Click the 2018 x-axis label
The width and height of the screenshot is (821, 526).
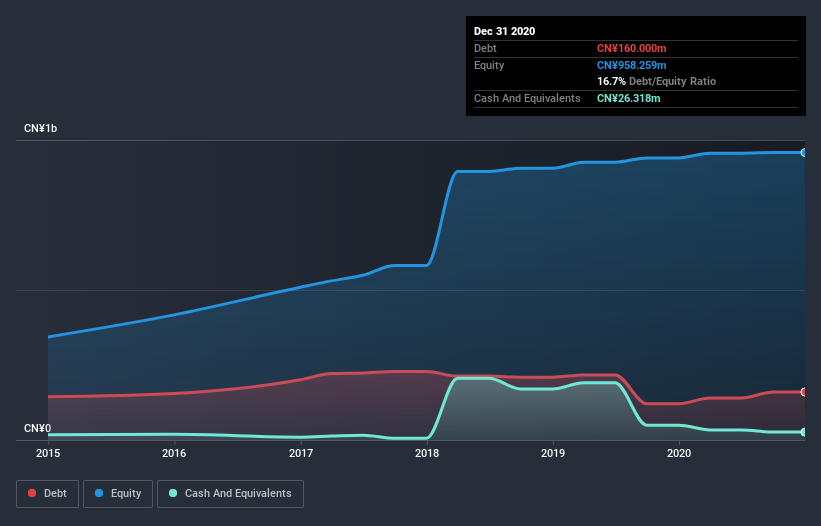click(x=427, y=453)
